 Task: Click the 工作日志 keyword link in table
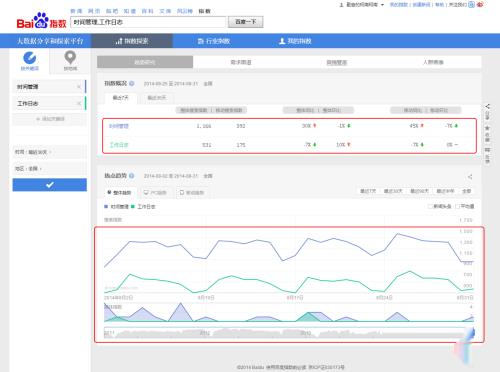119,145
